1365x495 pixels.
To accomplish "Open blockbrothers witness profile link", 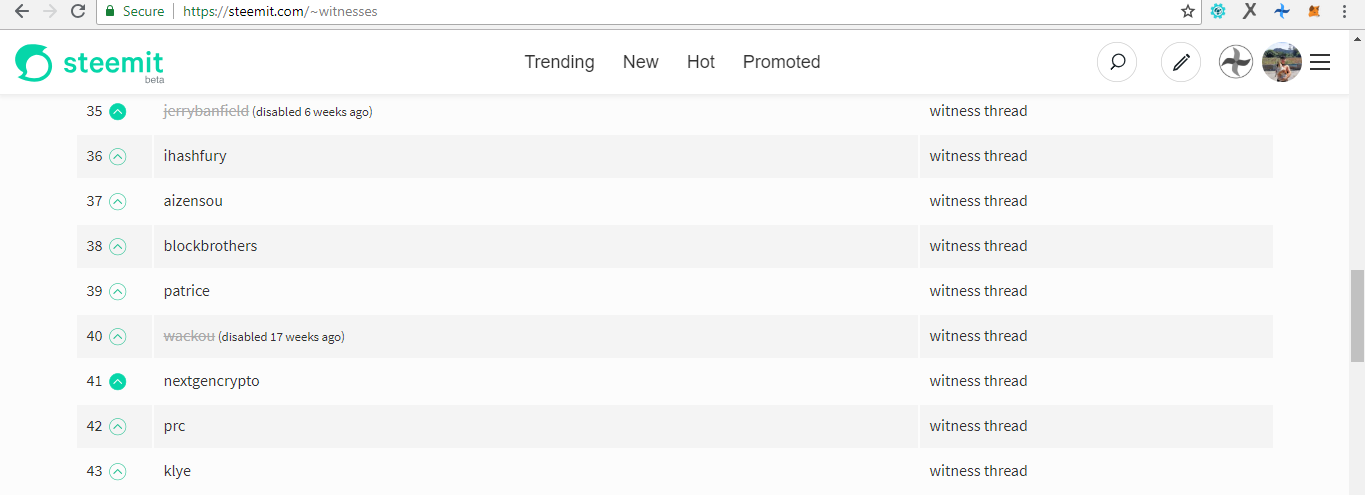I will (210, 246).
